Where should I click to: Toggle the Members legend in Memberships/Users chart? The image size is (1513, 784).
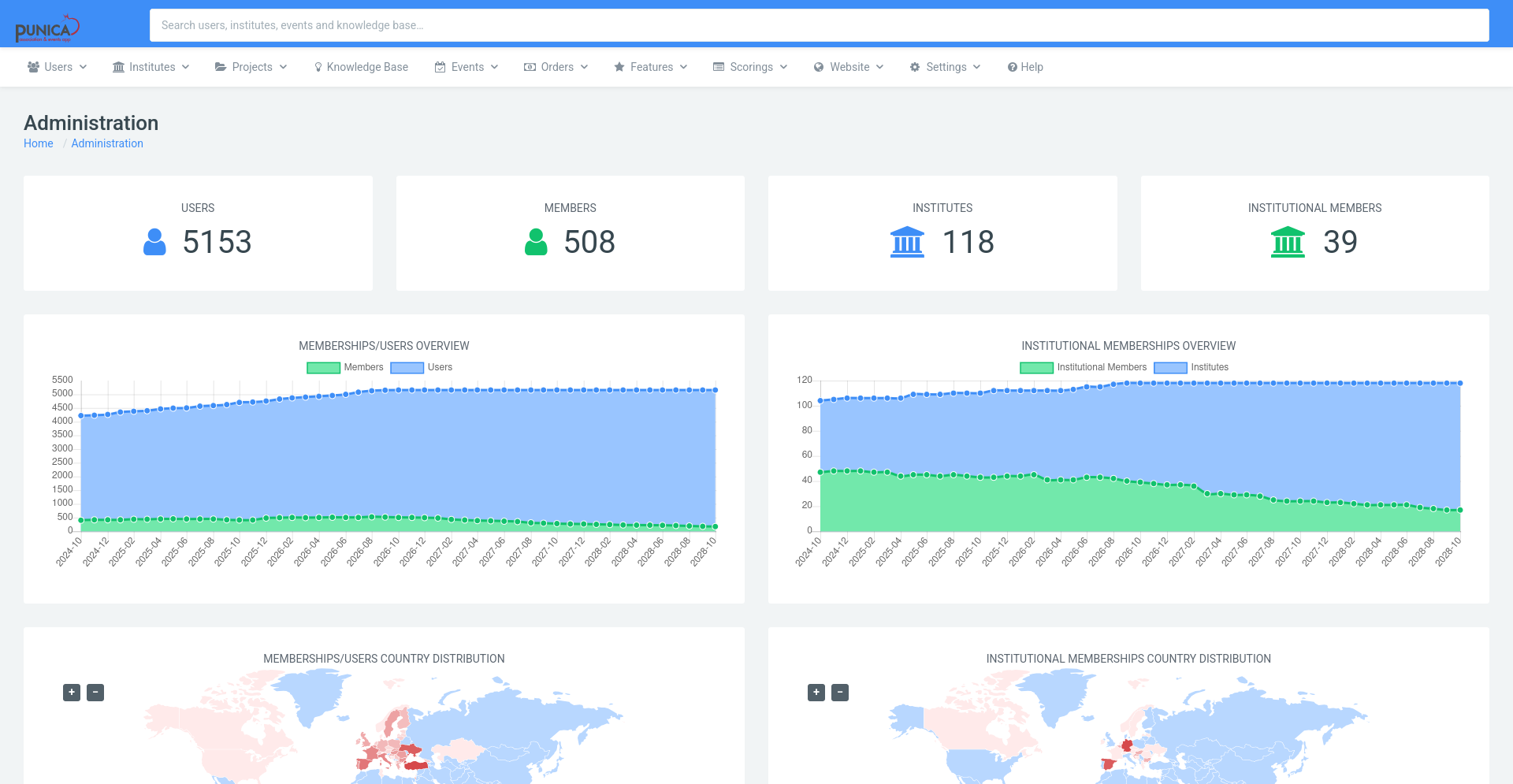click(x=345, y=367)
